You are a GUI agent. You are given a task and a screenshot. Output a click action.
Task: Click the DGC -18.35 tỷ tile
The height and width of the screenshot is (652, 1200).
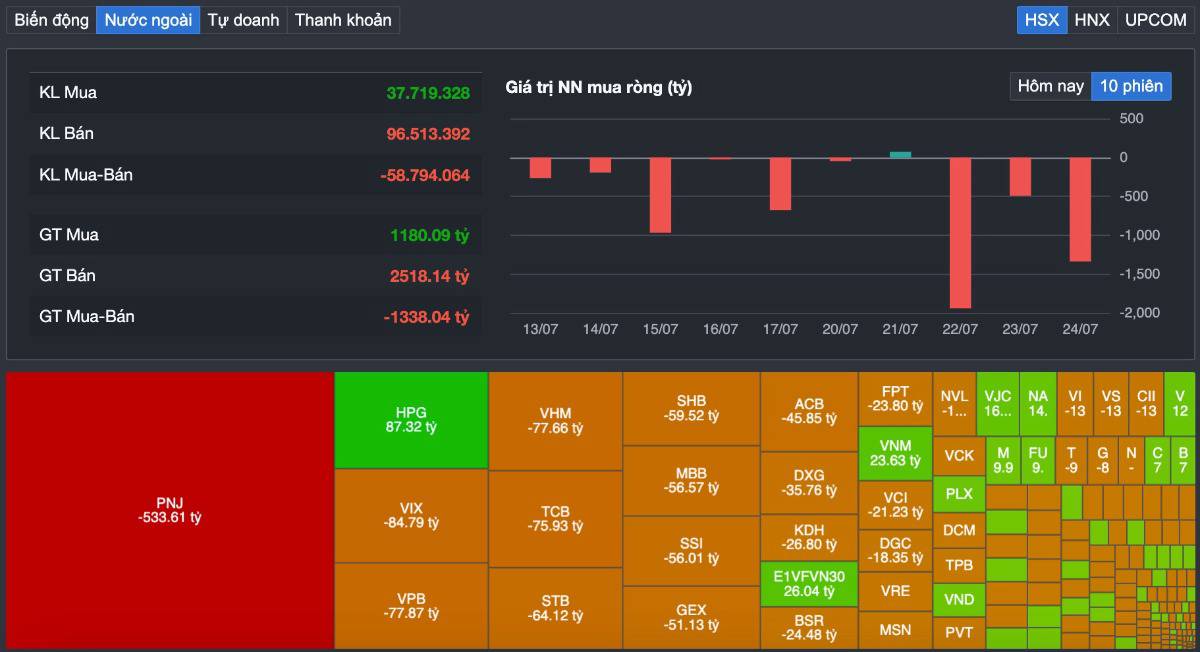pyautogui.click(x=895, y=550)
